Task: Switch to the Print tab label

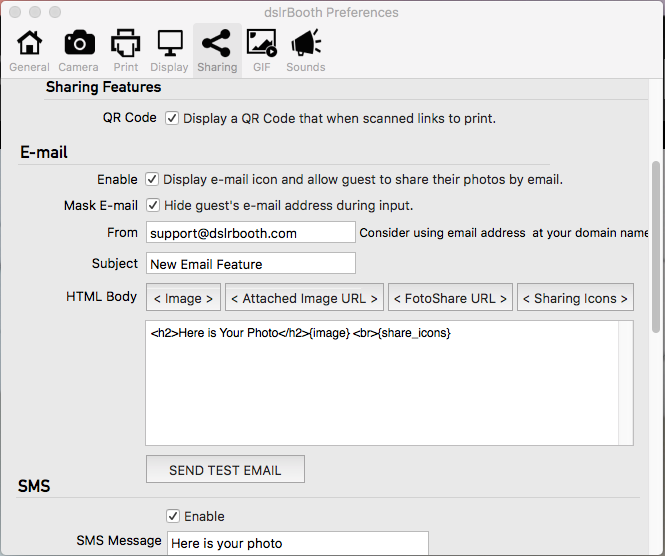Action: tap(126, 67)
